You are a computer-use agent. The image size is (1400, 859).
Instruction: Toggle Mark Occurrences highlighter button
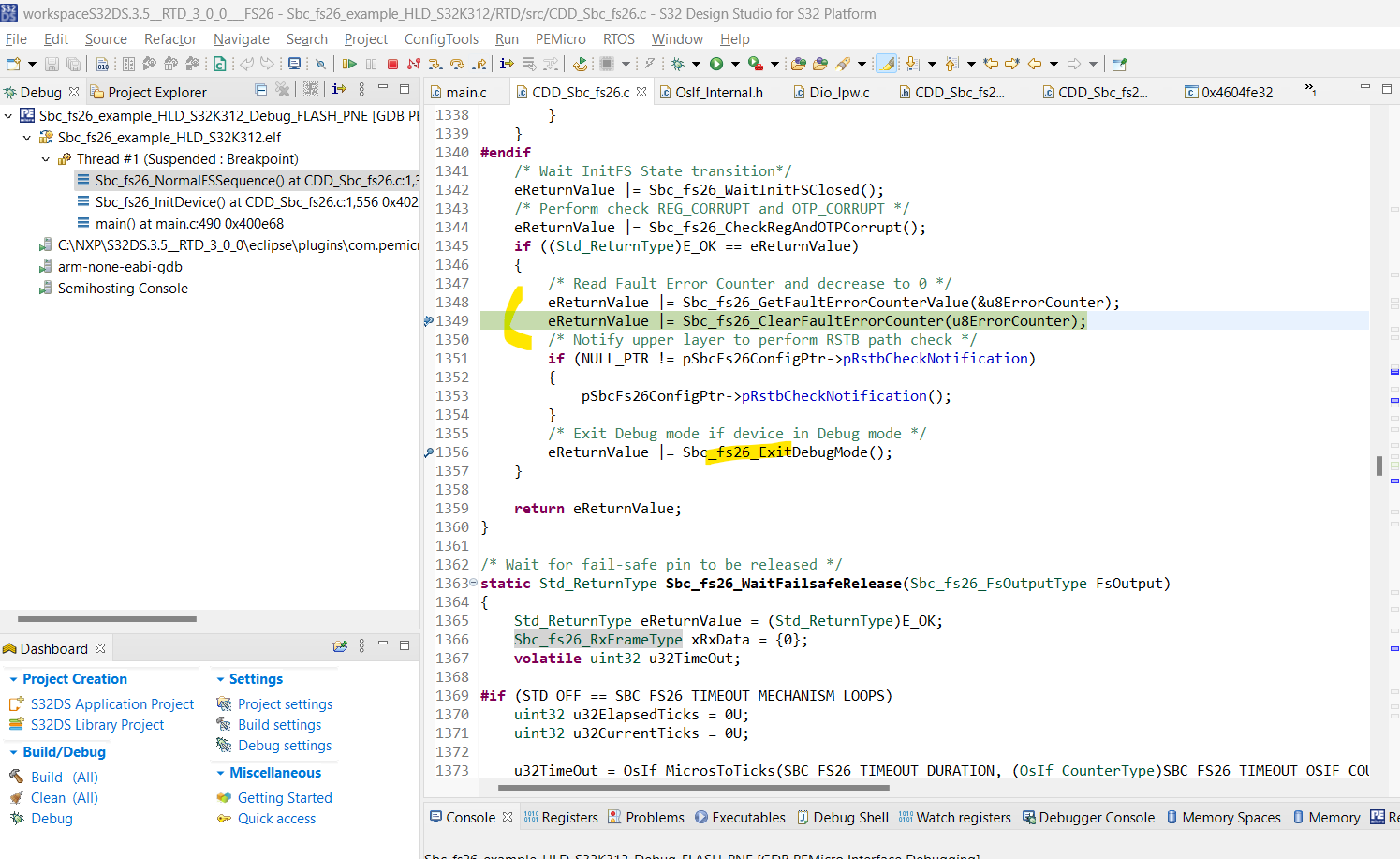(885, 64)
